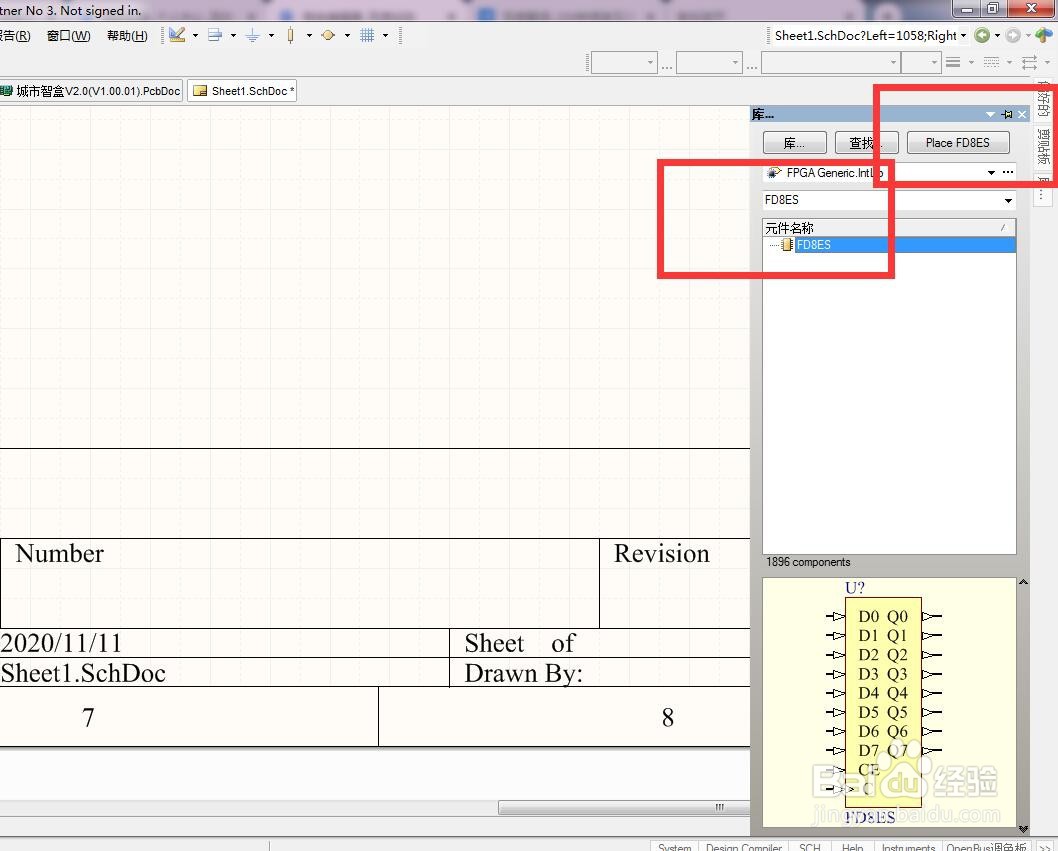Click the Sheet1.SchDoc address field

coord(865,35)
